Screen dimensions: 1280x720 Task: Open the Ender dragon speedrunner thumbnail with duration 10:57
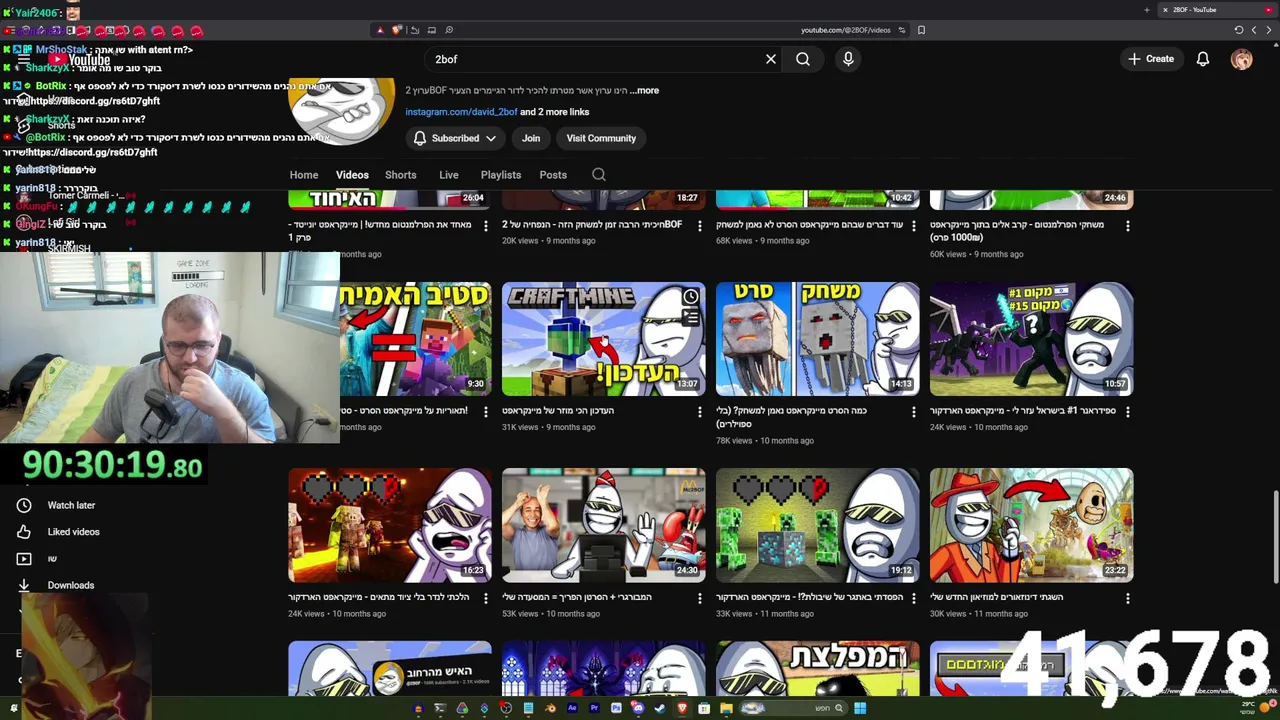tap(1031, 339)
